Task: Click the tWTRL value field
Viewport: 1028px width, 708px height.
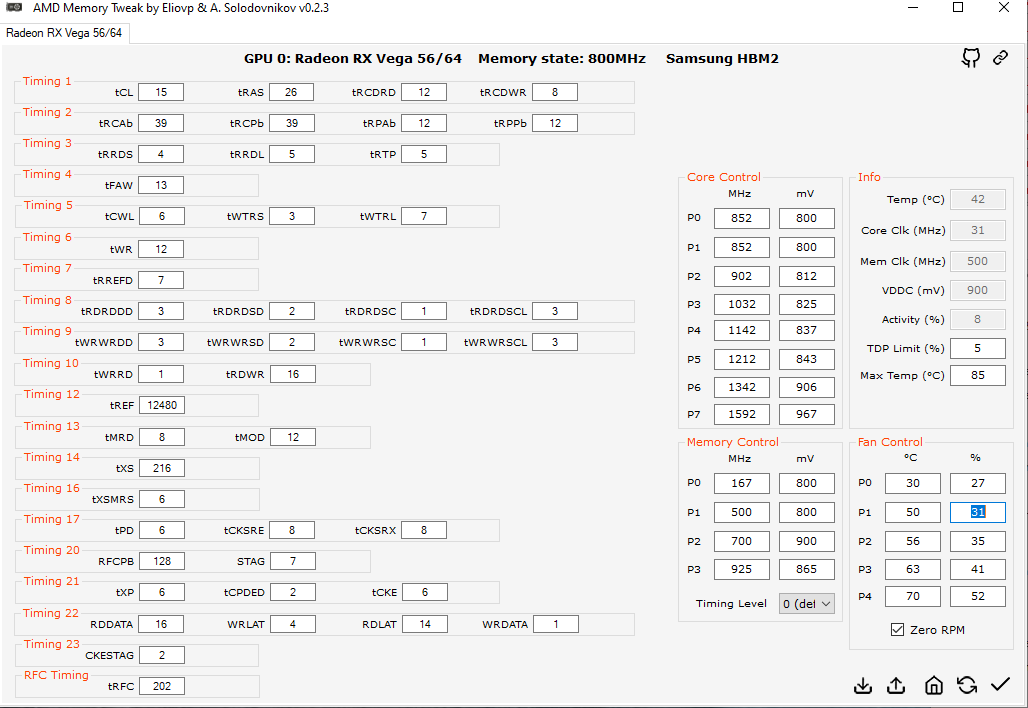Action: click(x=424, y=216)
